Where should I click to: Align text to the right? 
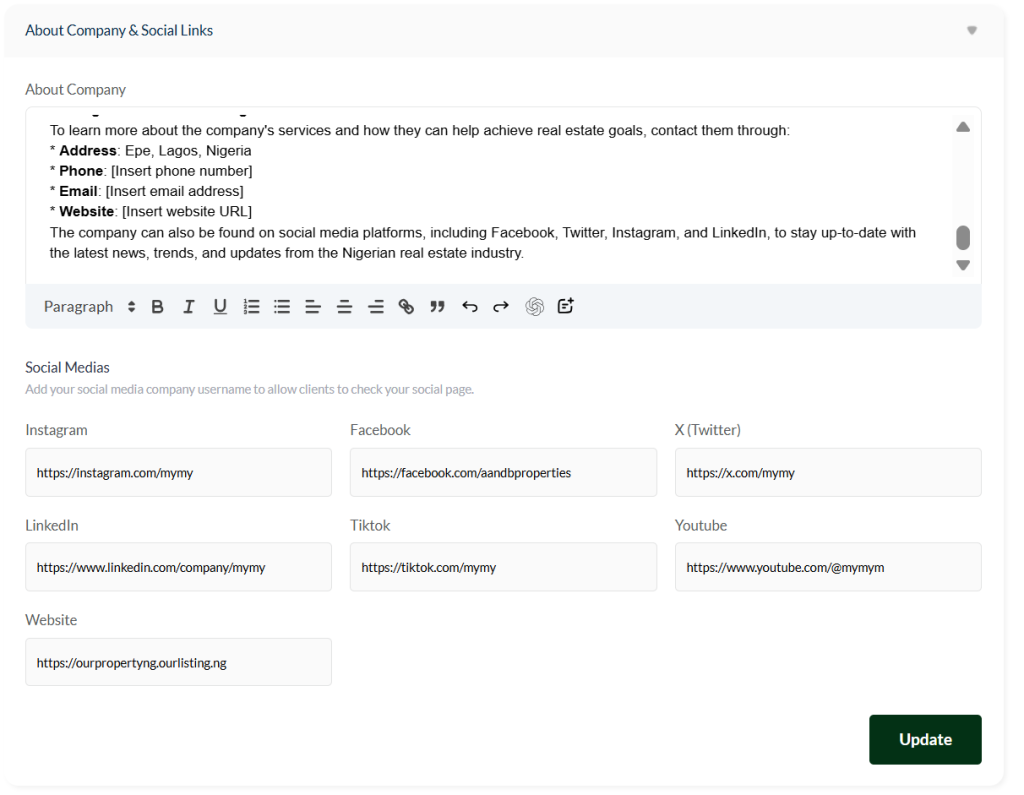point(376,307)
